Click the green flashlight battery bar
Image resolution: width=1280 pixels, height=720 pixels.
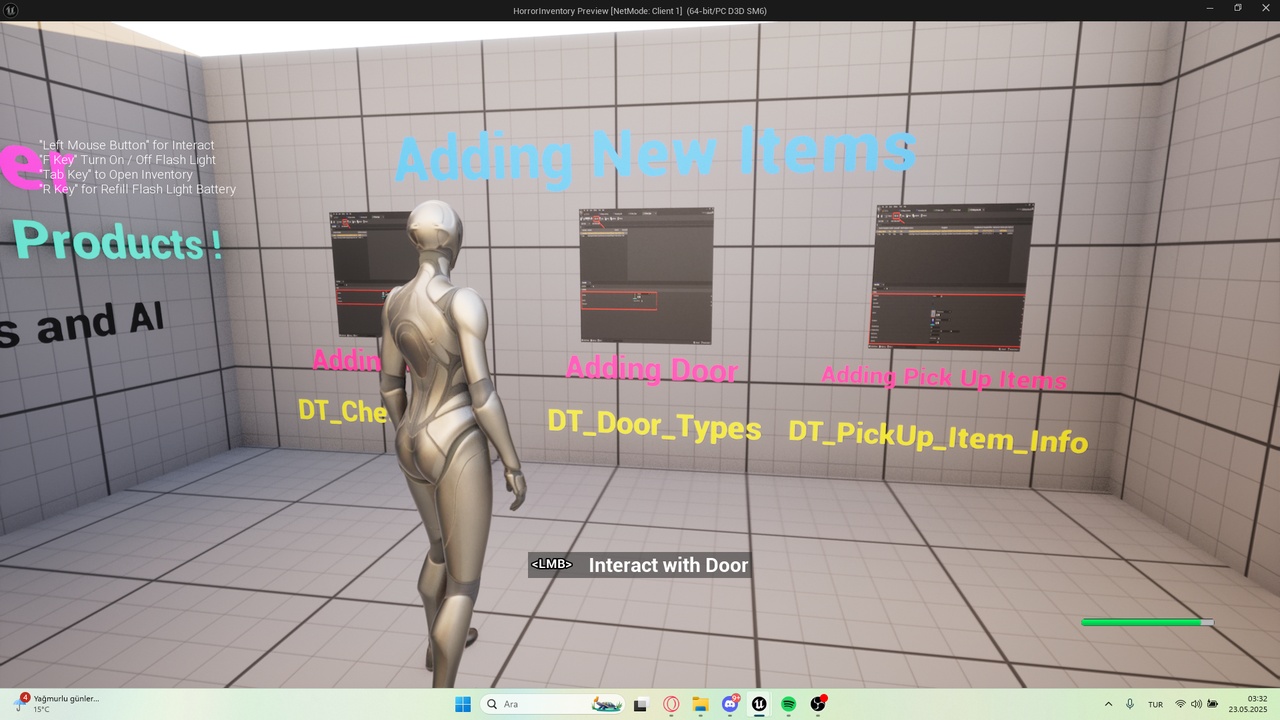[1147, 622]
